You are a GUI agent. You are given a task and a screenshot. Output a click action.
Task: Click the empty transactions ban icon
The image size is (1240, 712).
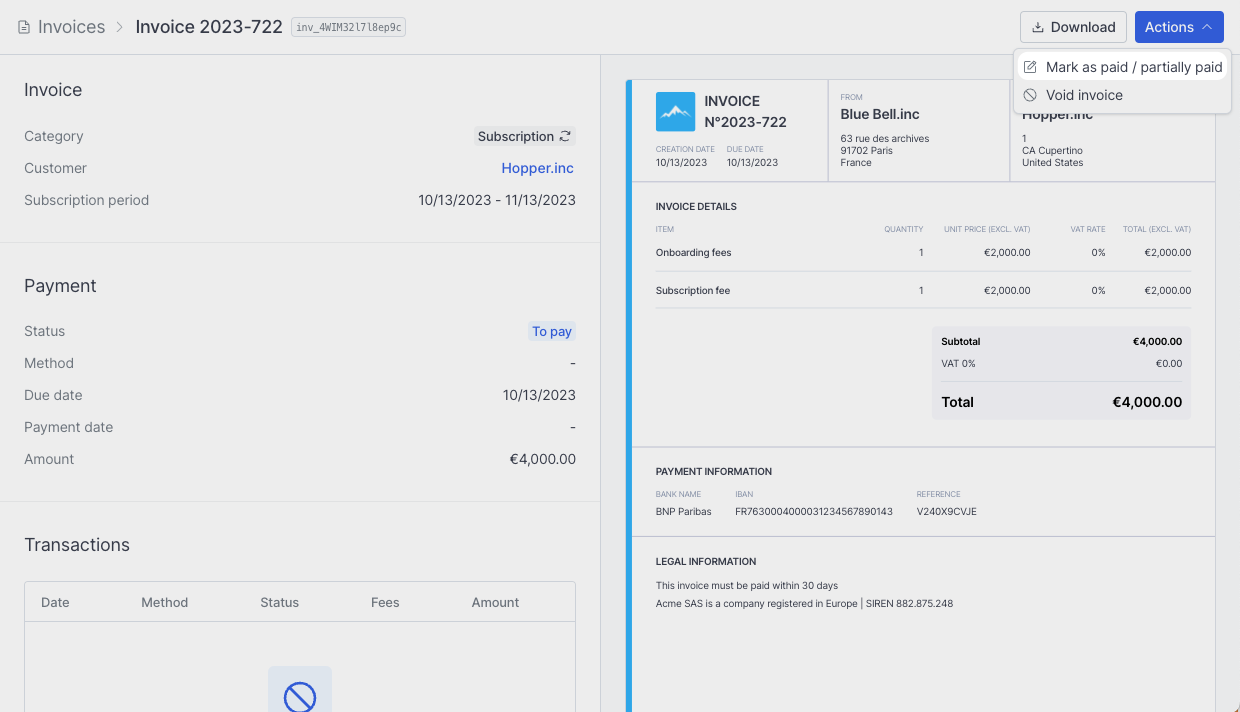click(x=300, y=697)
